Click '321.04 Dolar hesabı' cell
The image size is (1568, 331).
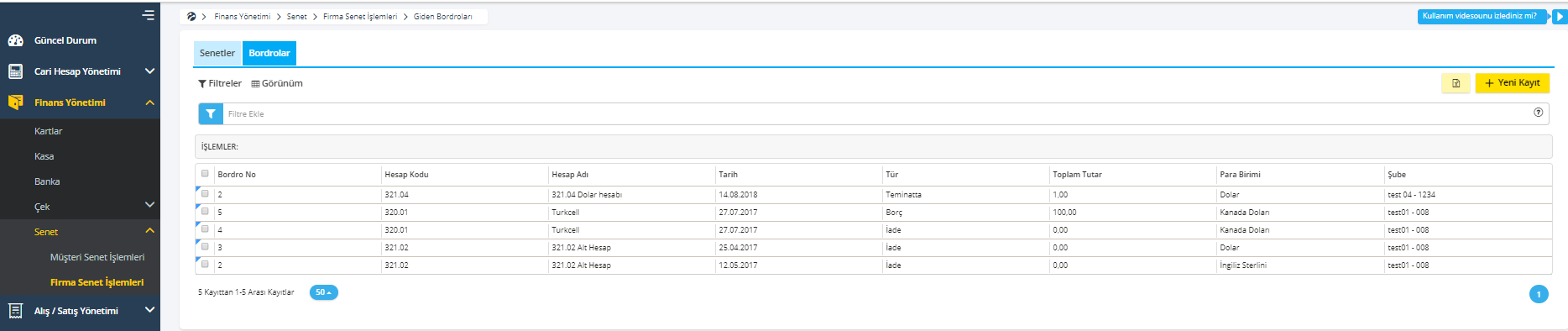pyautogui.click(x=587, y=195)
